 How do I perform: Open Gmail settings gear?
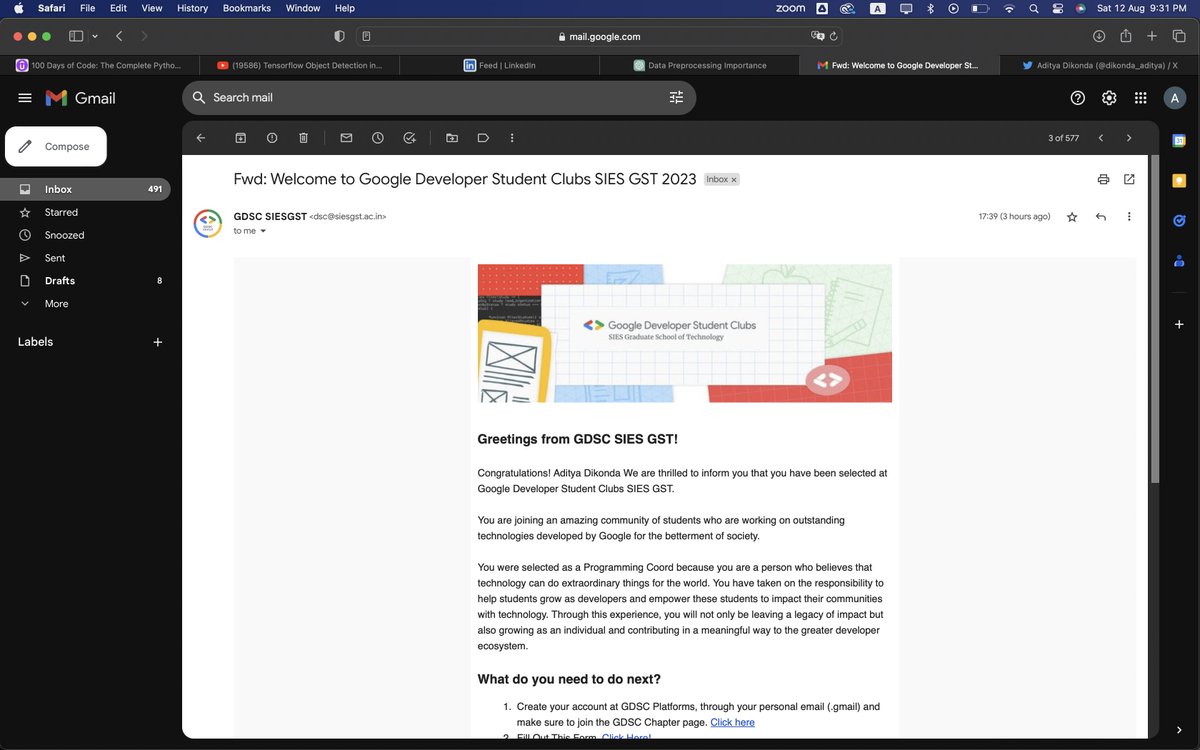1109,98
